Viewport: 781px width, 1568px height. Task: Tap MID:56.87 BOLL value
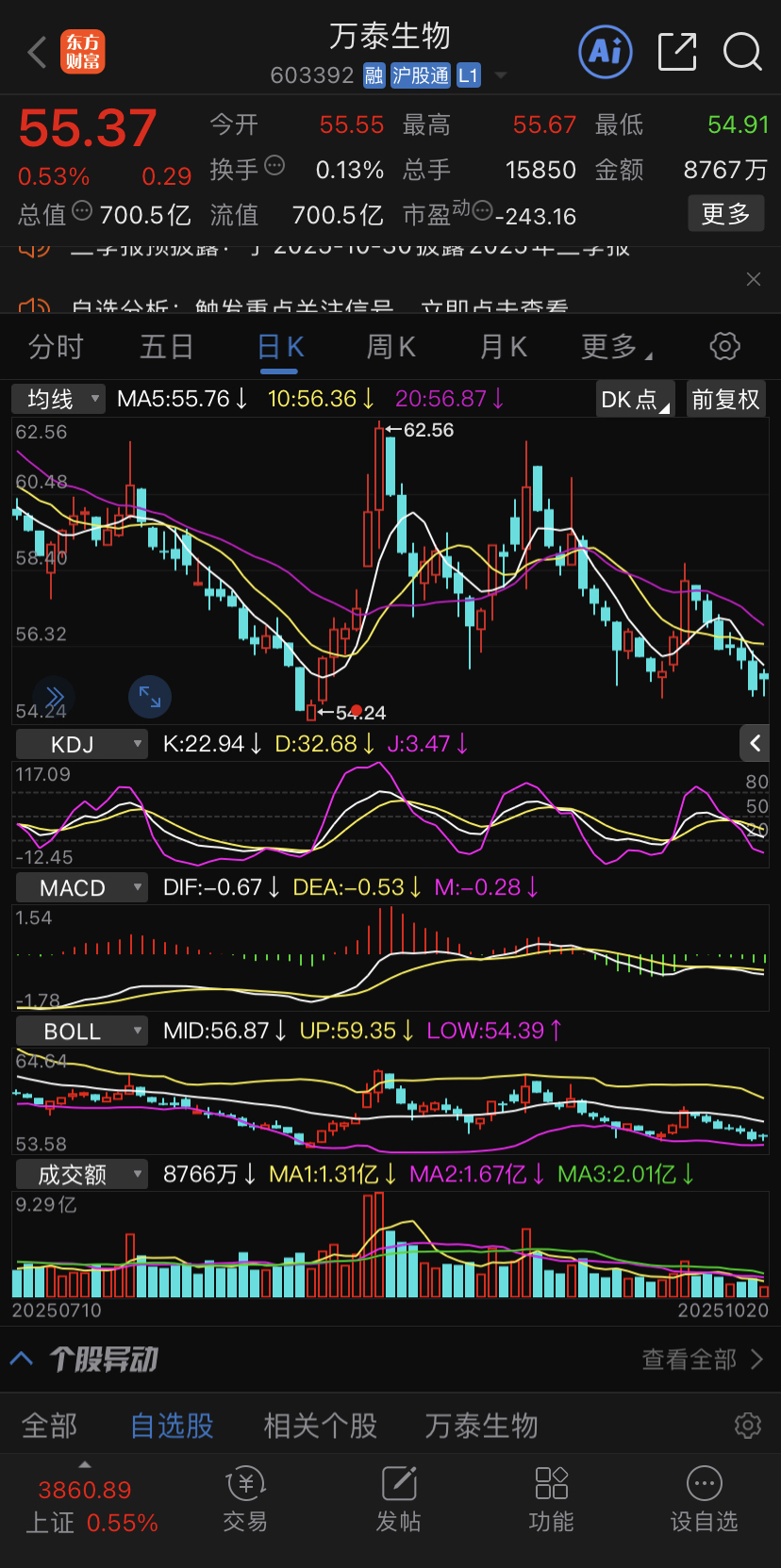click(224, 1031)
